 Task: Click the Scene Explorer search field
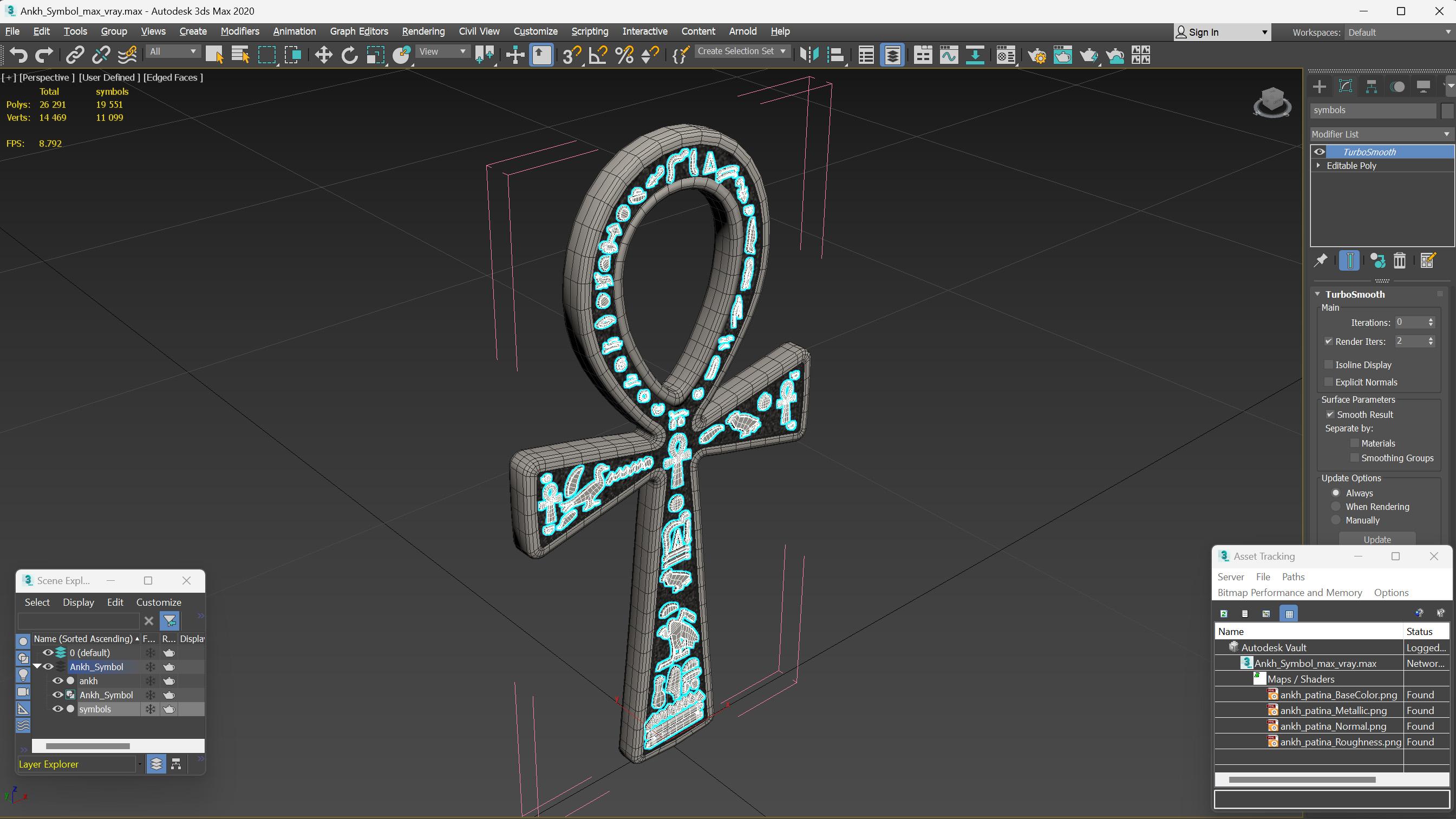click(x=79, y=620)
